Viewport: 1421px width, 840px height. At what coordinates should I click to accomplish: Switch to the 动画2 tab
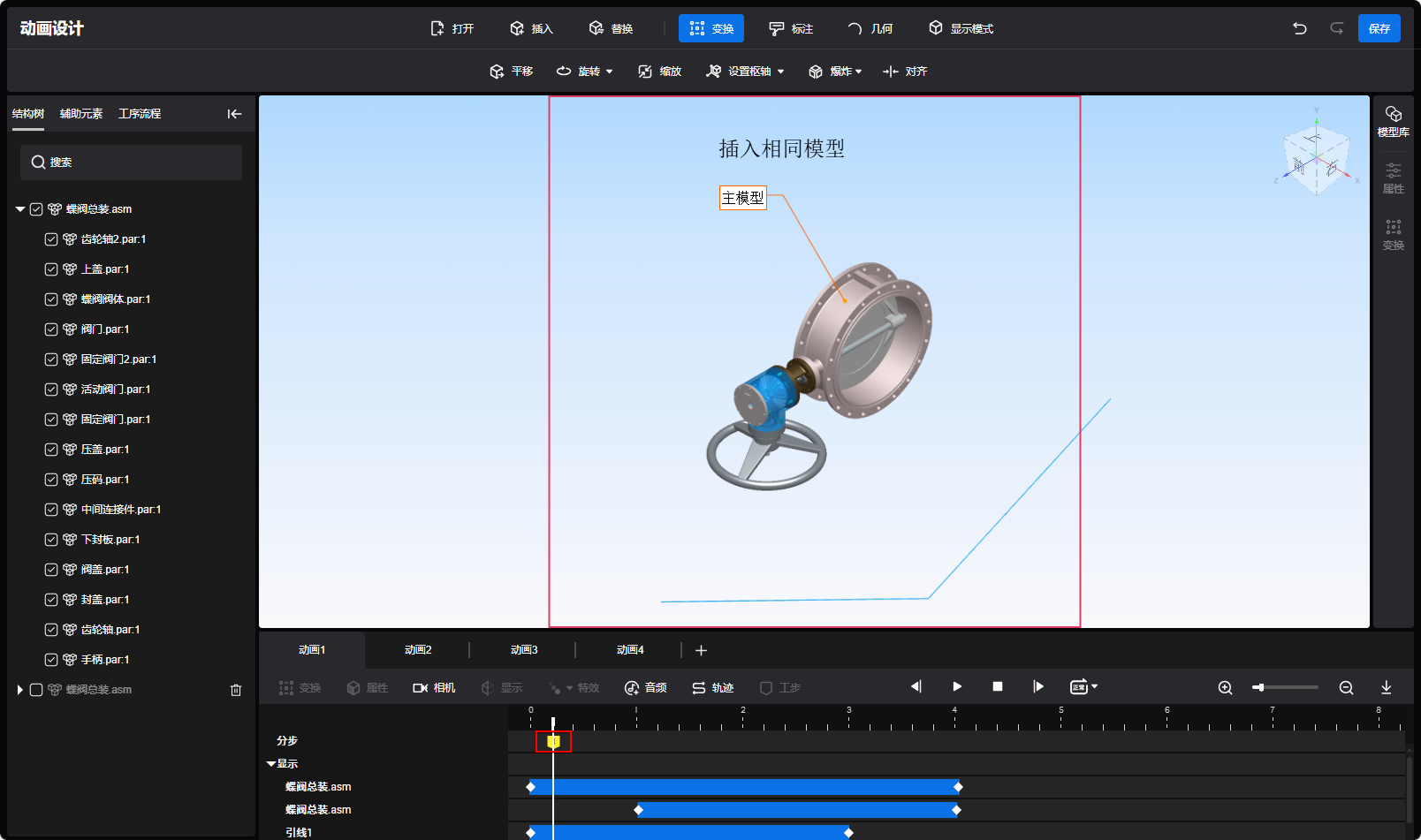tap(418, 650)
